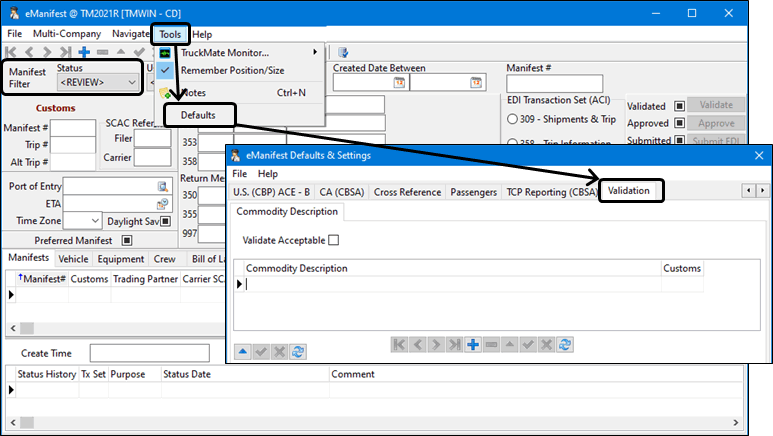Go to next commodity description row
The width and height of the screenshot is (773, 436).
[436, 344]
